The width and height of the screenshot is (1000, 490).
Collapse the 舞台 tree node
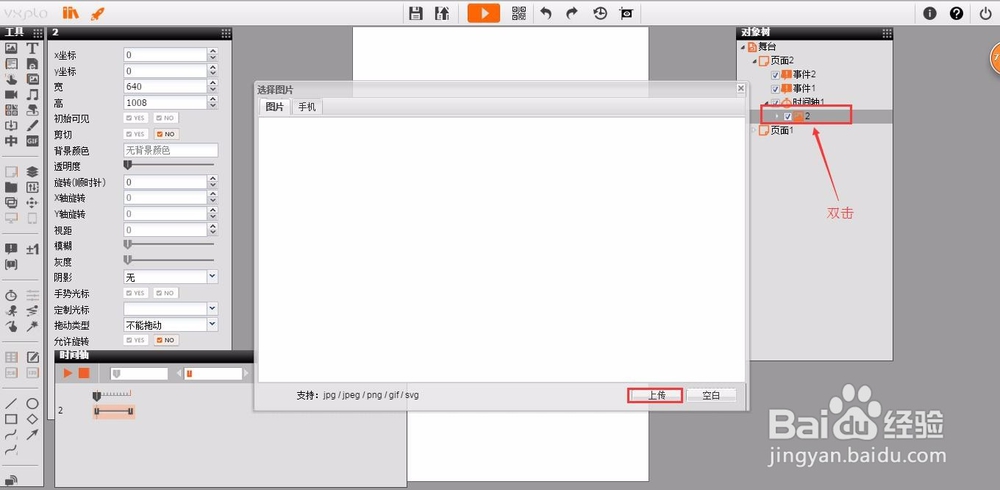point(742,47)
